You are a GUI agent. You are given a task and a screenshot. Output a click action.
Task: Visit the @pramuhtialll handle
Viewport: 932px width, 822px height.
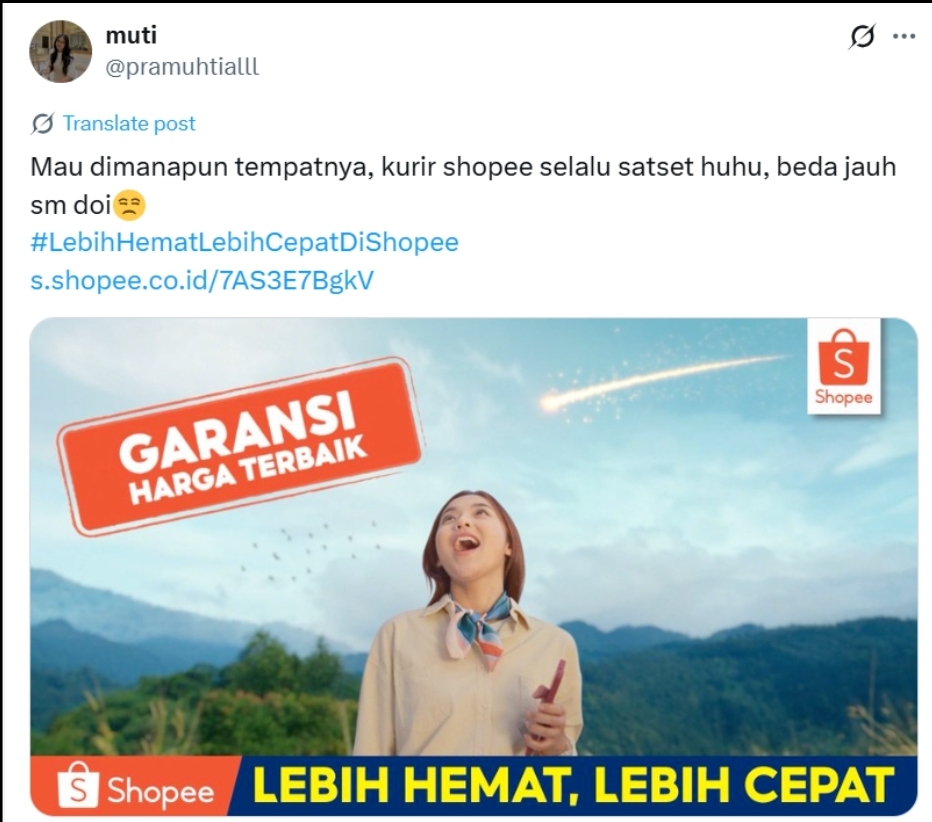coord(182,67)
